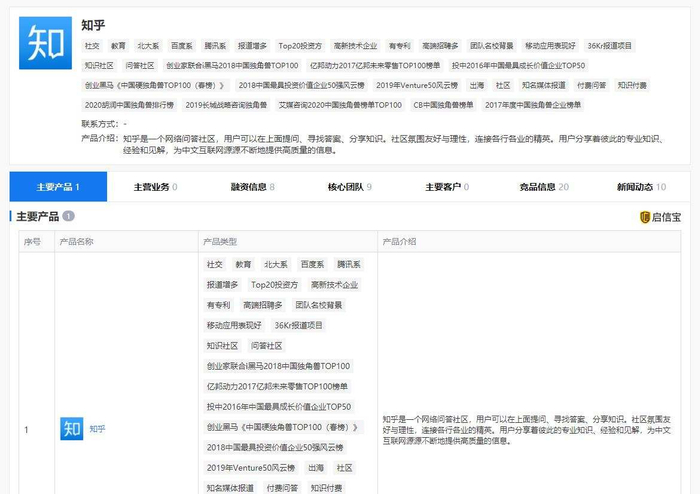
Task: Click the large 知乎 logo in the header
Action: (x=45, y=43)
